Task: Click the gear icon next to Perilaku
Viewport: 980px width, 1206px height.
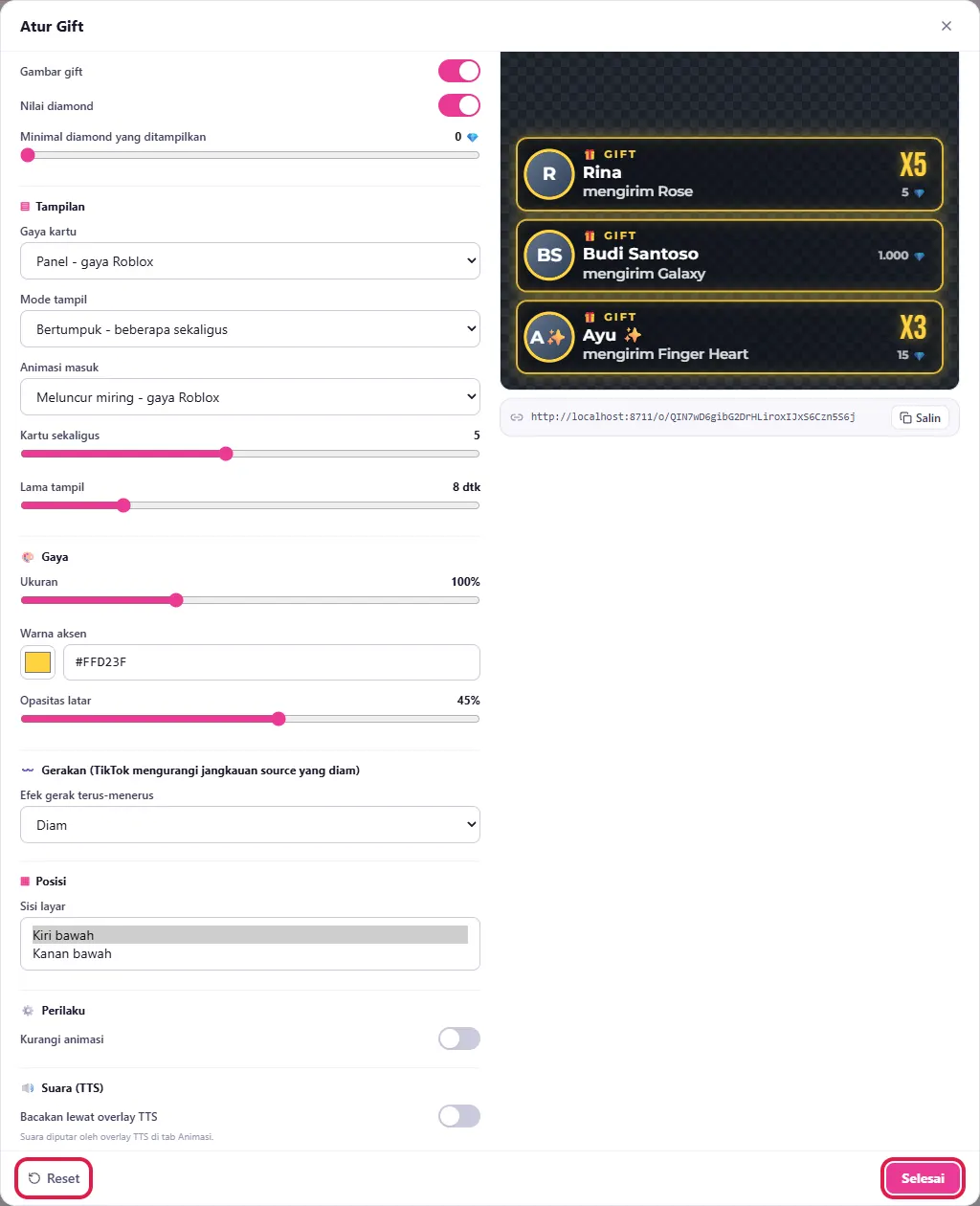Action: tap(28, 1011)
